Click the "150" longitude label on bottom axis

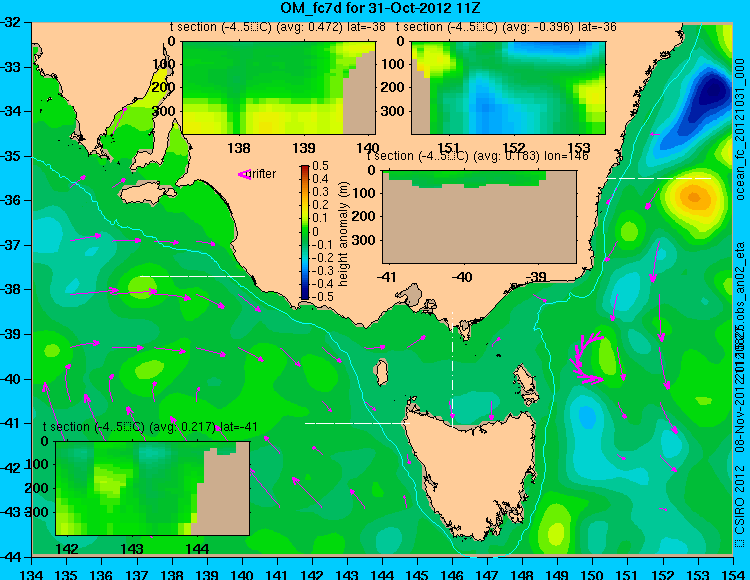pyautogui.click(x=592, y=574)
